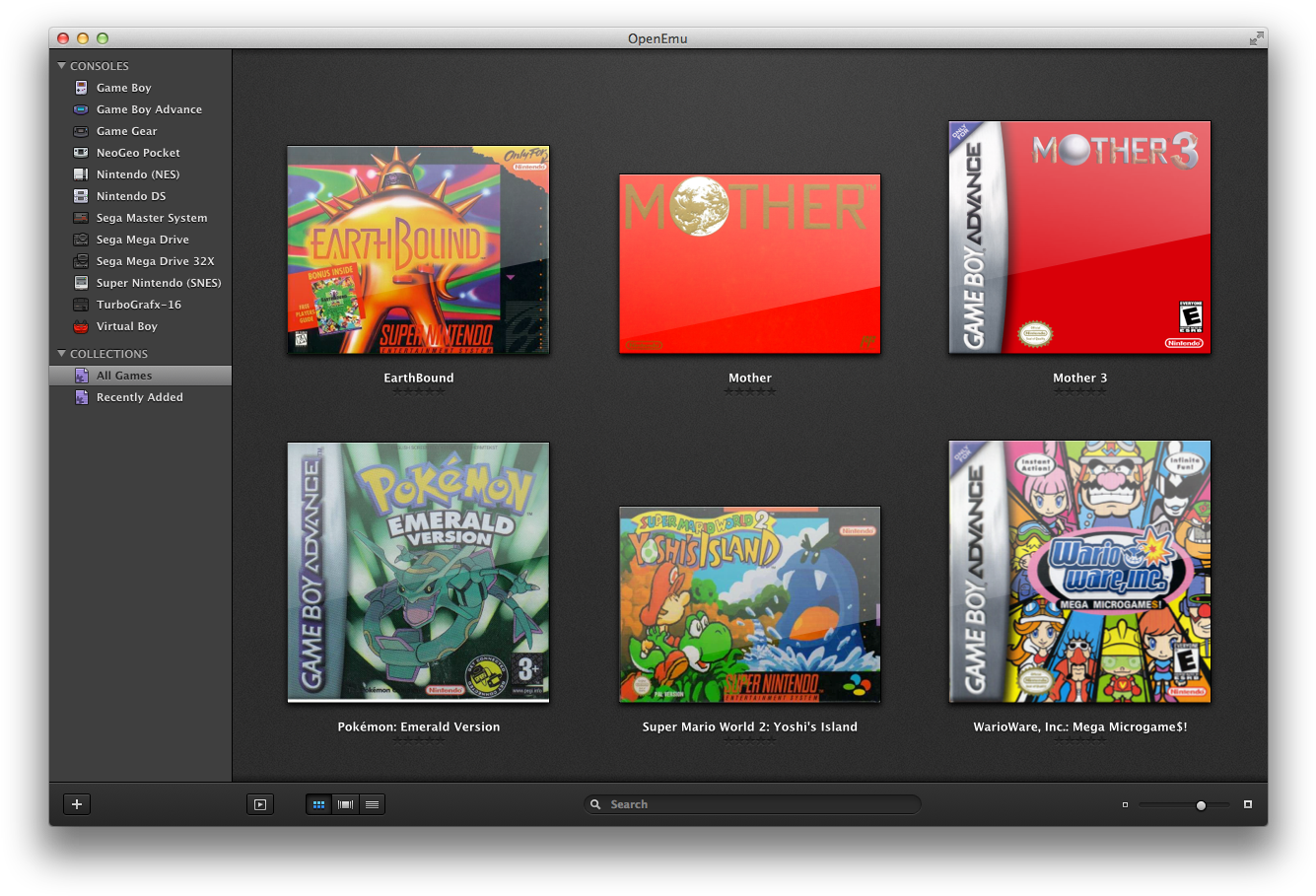Select Super Nintendo (SNES) in the sidebar
The image size is (1316, 896).
pos(140,283)
